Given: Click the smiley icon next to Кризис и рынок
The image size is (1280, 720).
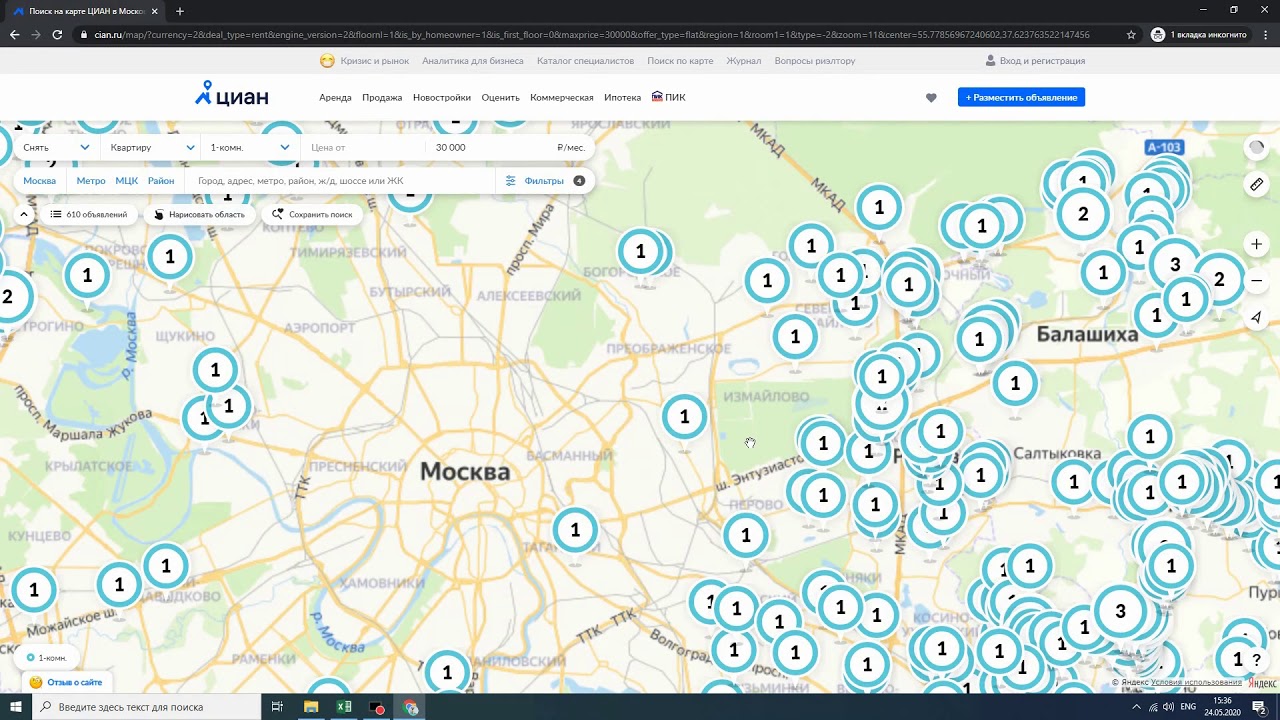Looking at the screenshot, I should [327, 61].
